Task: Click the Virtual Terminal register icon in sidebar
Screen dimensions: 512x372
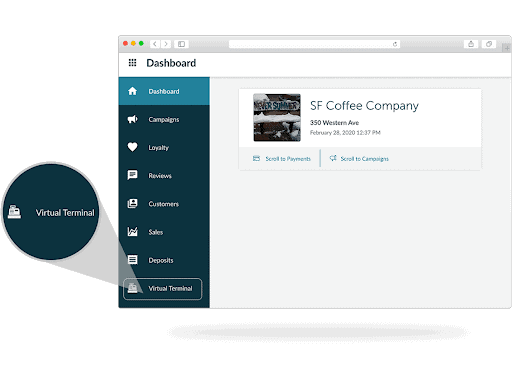Action: (132, 288)
